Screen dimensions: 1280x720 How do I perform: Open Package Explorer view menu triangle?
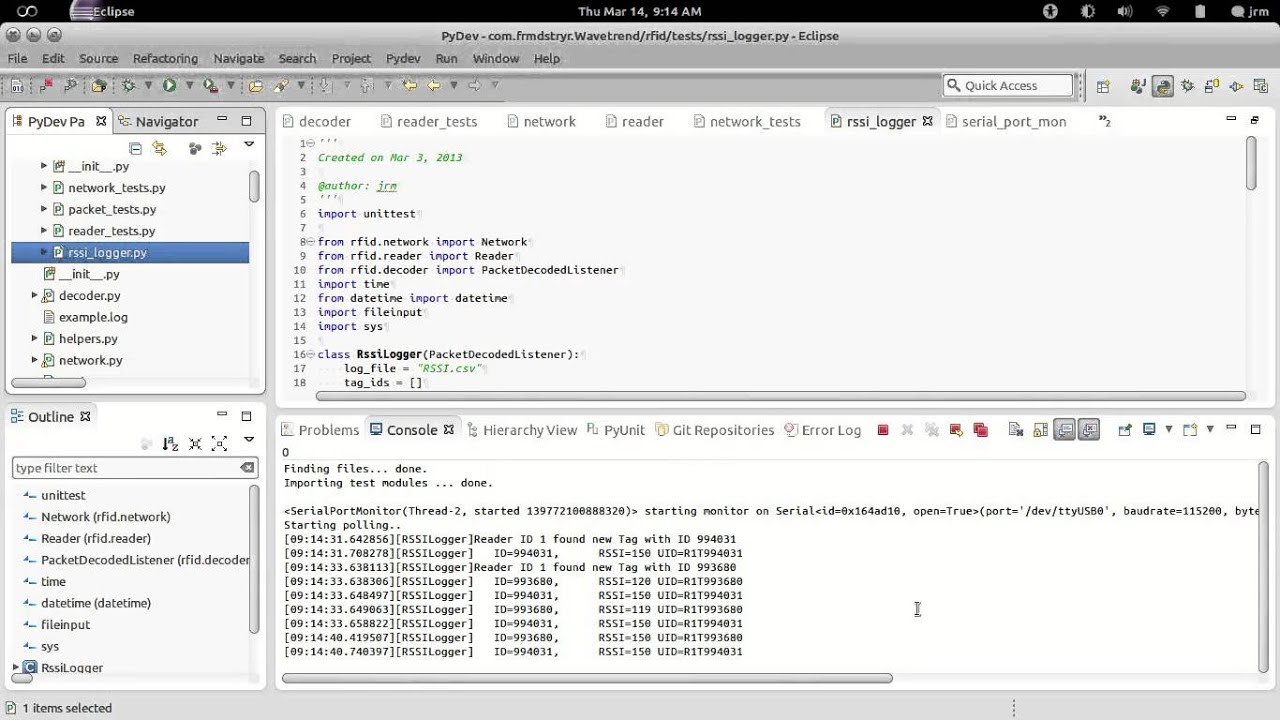[249, 145]
